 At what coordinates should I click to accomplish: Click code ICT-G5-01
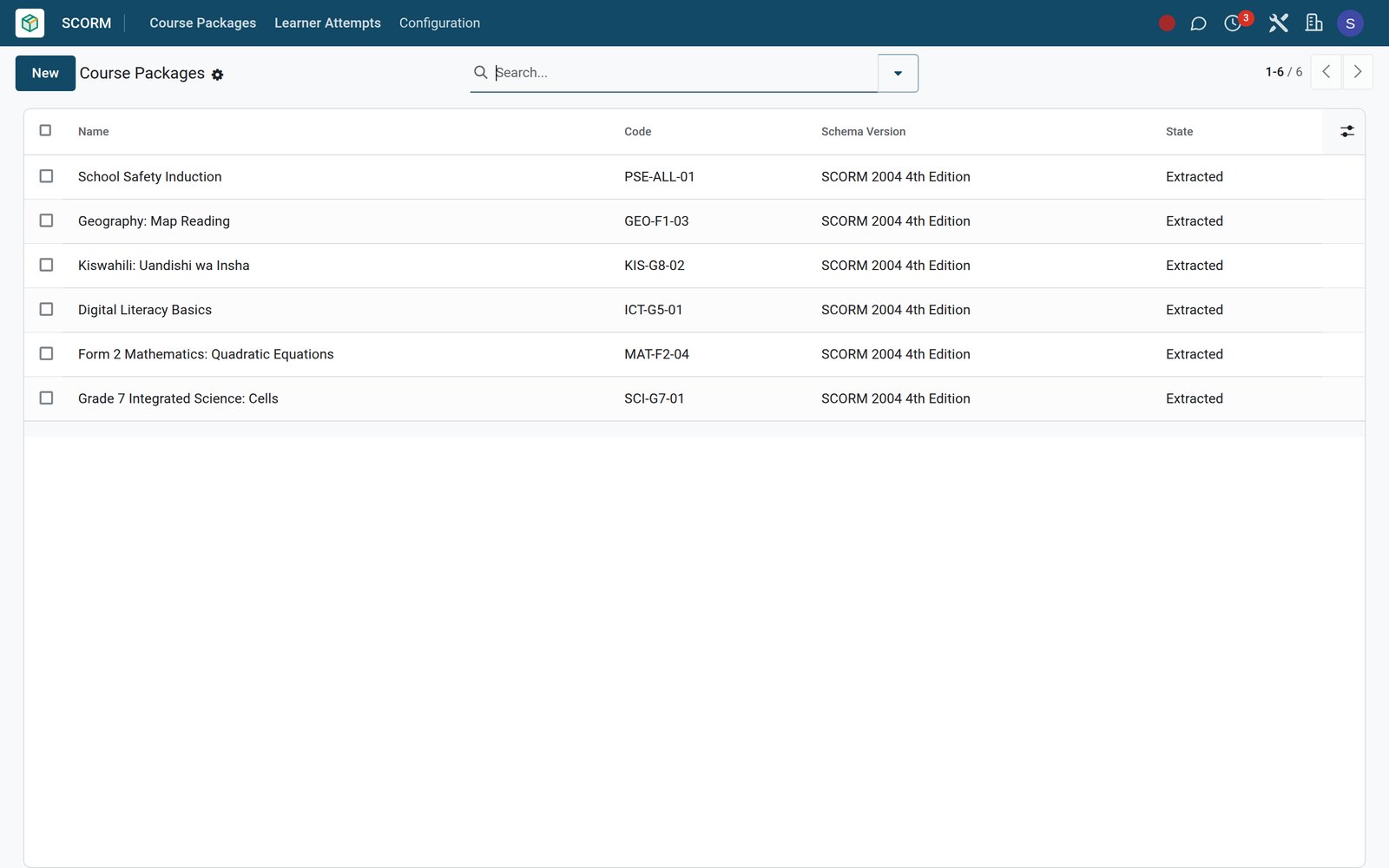coord(653,310)
